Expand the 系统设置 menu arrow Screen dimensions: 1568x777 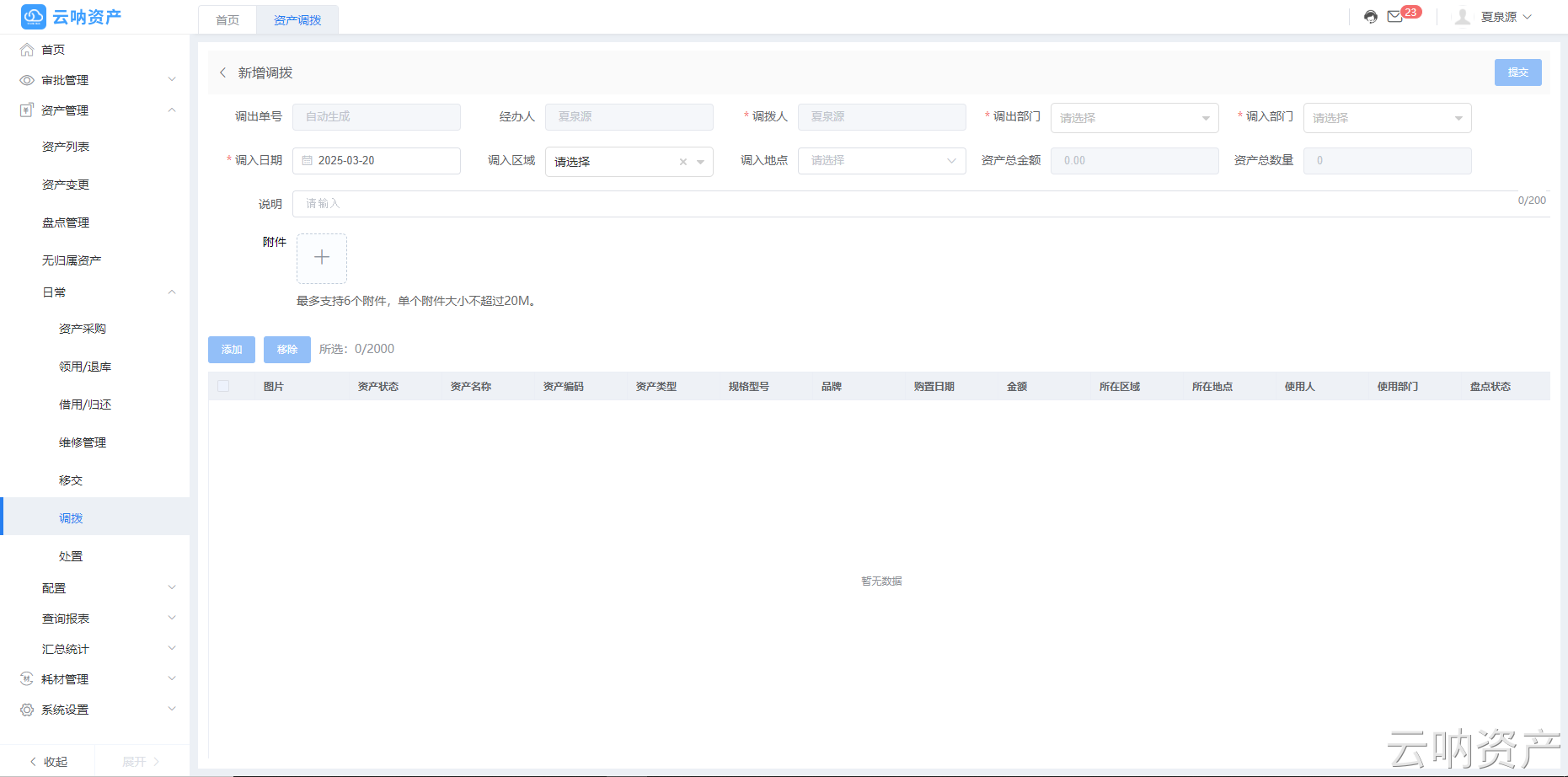click(x=172, y=709)
